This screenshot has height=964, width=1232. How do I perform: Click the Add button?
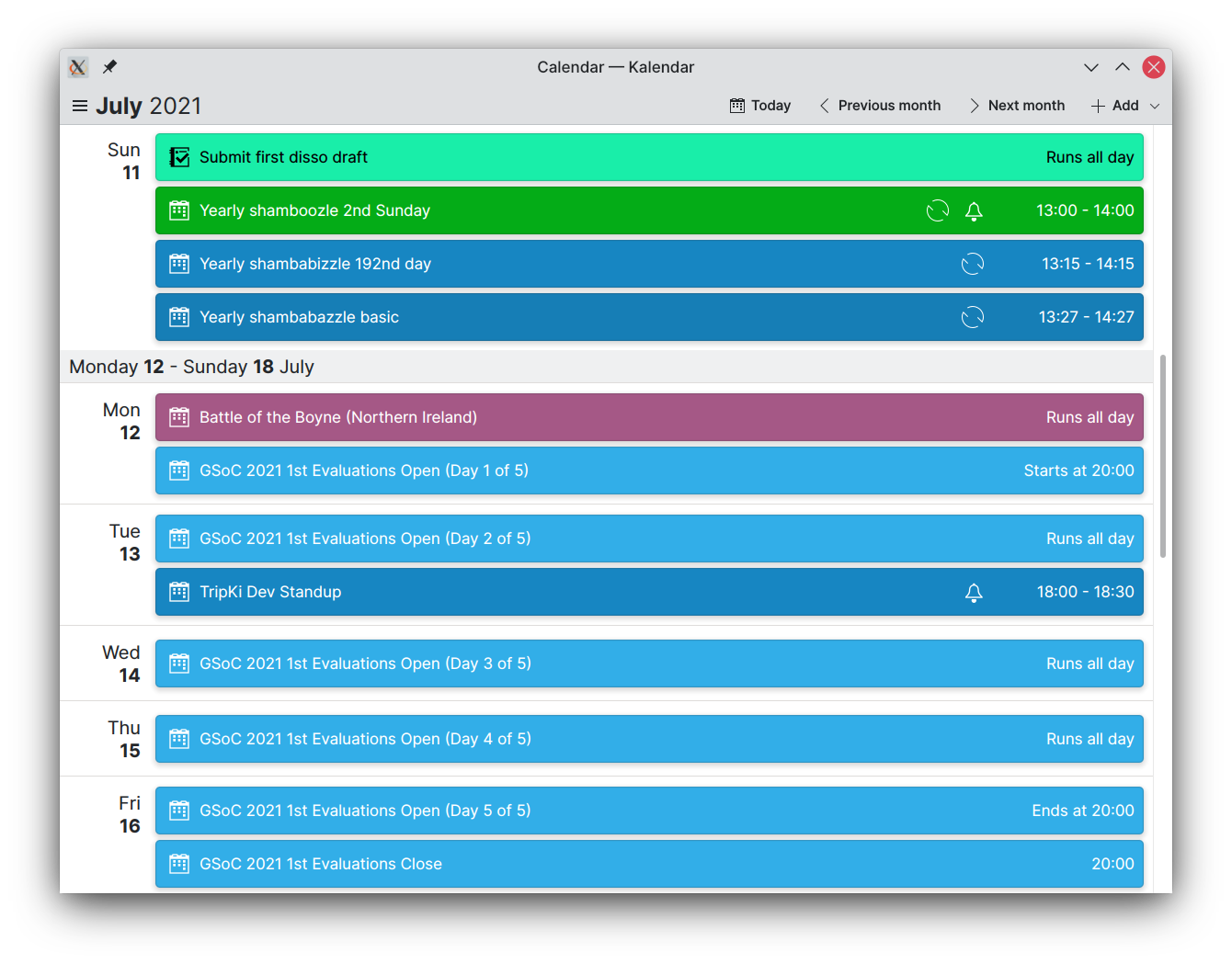(x=1114, y=106)
